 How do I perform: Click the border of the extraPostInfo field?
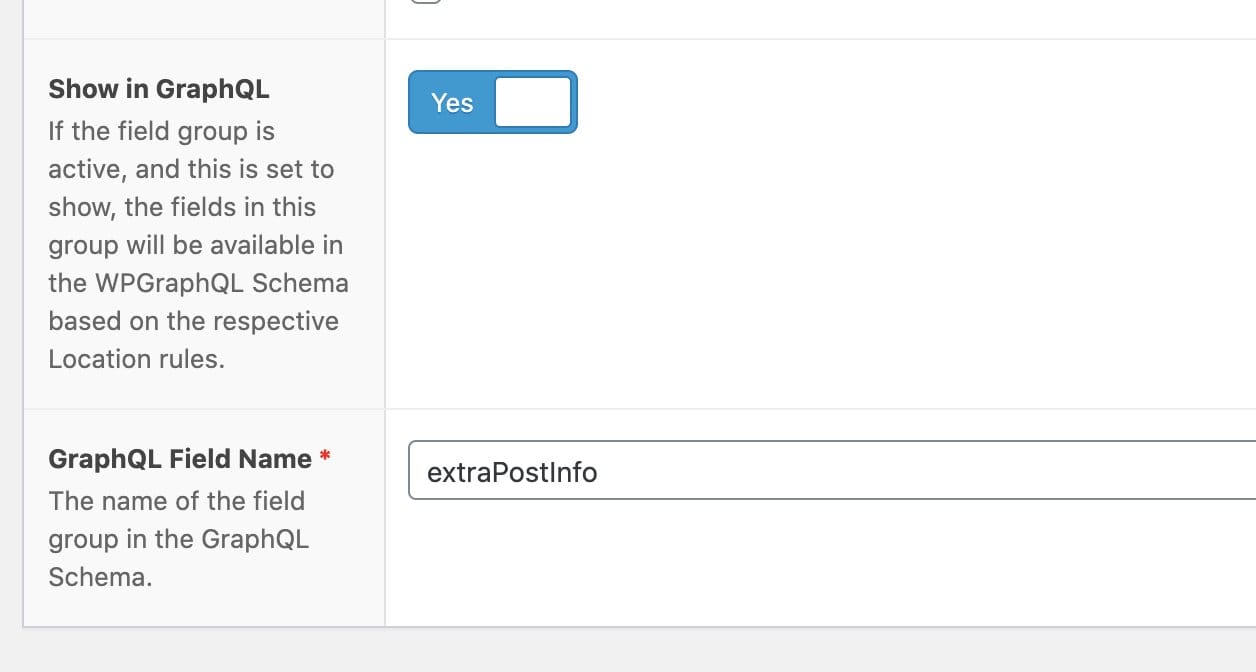[x=410, y=470]
